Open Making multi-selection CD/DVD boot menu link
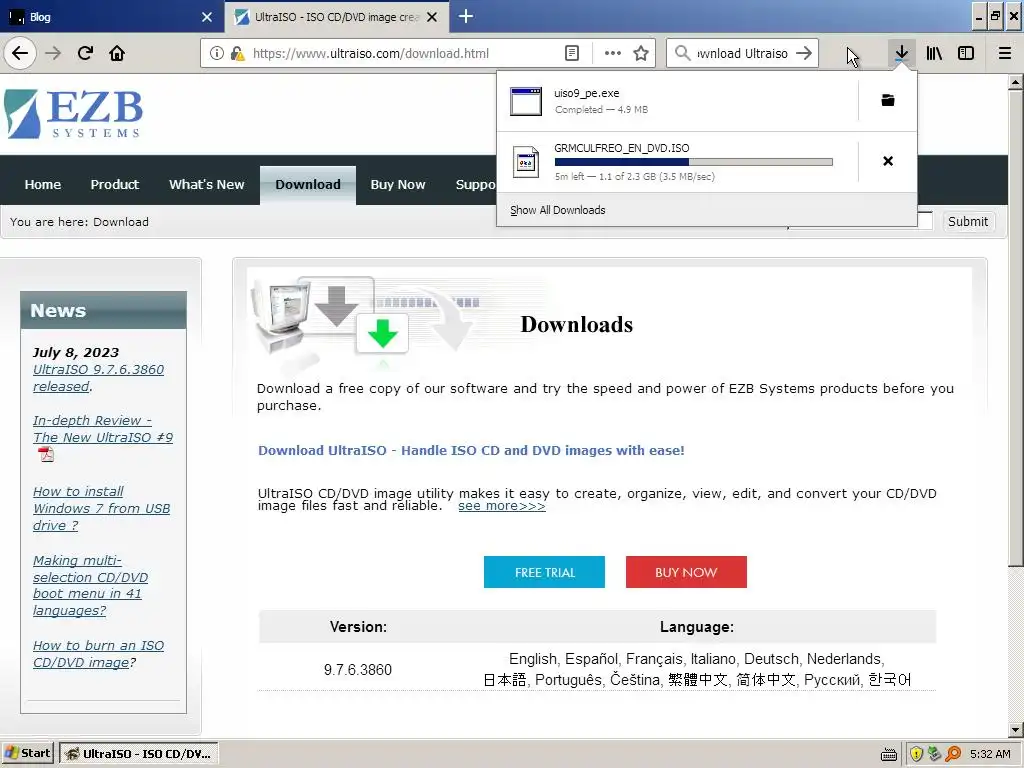The height and width of the screenshot is (768, 1024). [x=90, y=585]
